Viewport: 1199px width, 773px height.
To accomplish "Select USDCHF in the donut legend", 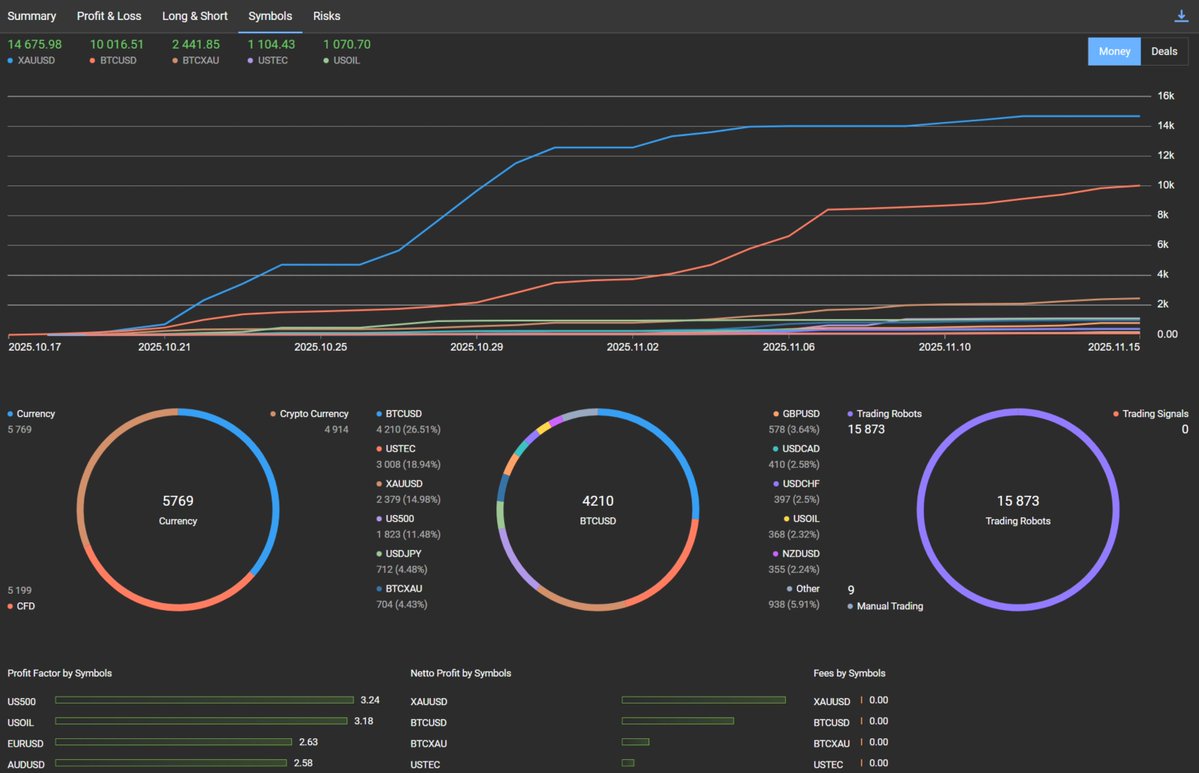I will [796, 484].
